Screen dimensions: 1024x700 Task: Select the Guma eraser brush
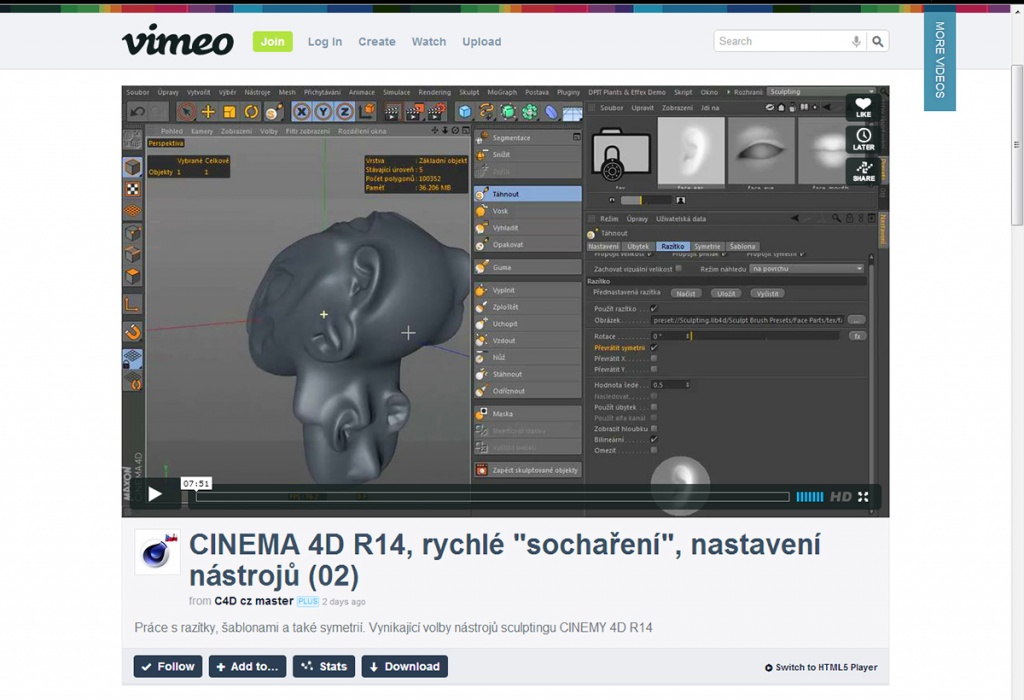(x=528, y=267)
